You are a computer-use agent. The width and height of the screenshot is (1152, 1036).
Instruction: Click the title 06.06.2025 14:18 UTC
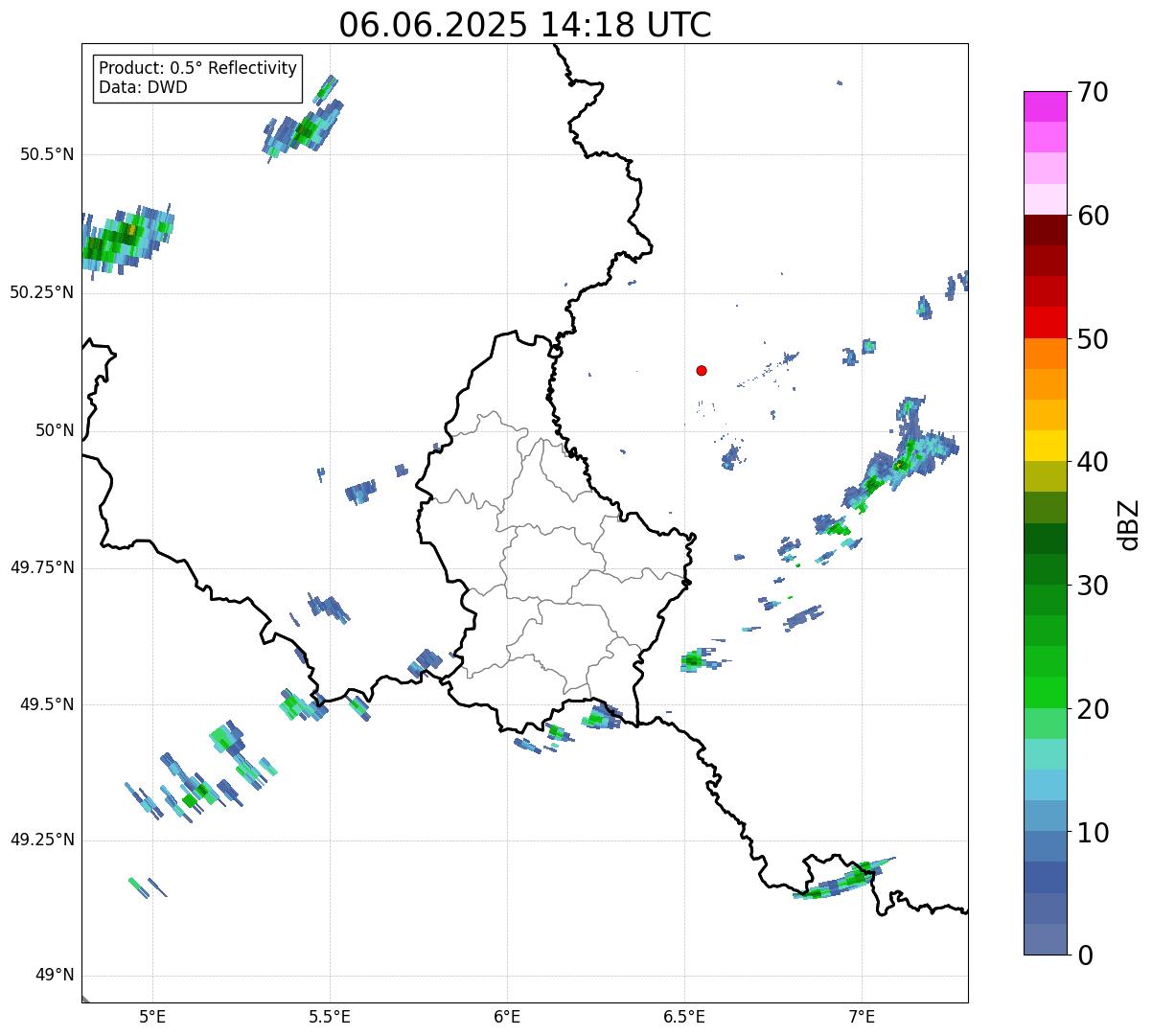point(525,25)
